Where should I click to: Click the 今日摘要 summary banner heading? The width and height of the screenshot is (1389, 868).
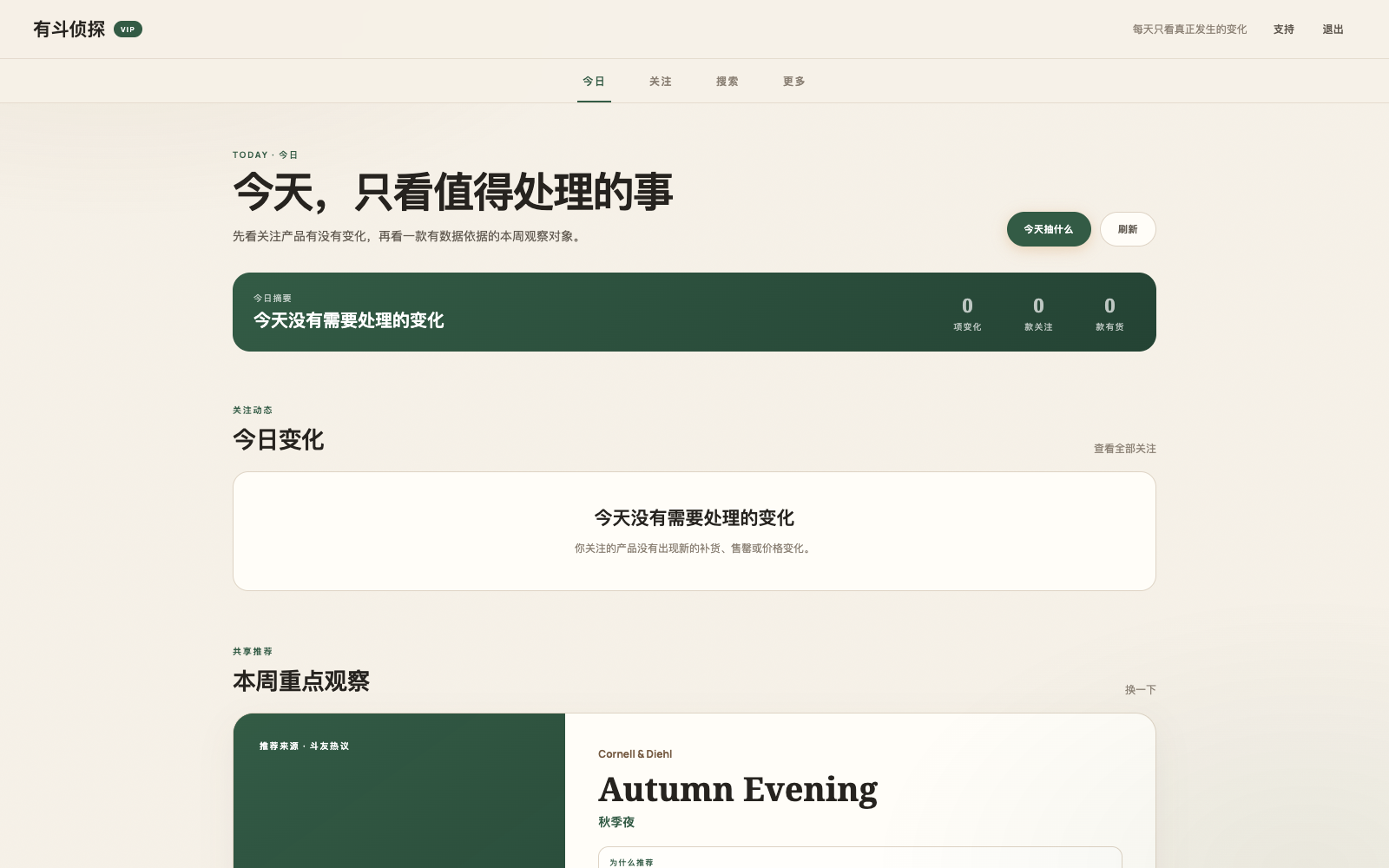(x=273, y=299)
